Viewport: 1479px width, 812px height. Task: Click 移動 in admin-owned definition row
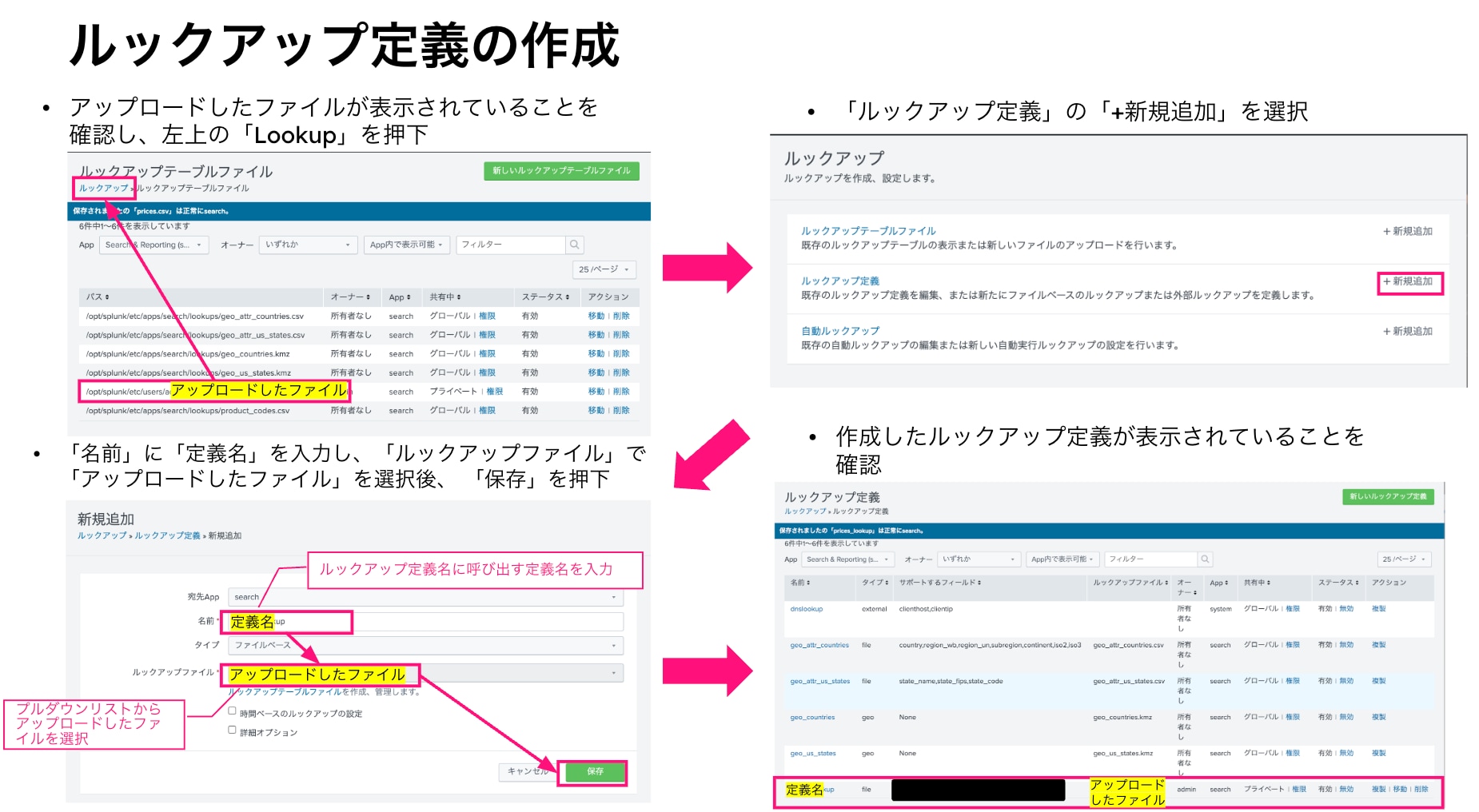coord(1400,789)
